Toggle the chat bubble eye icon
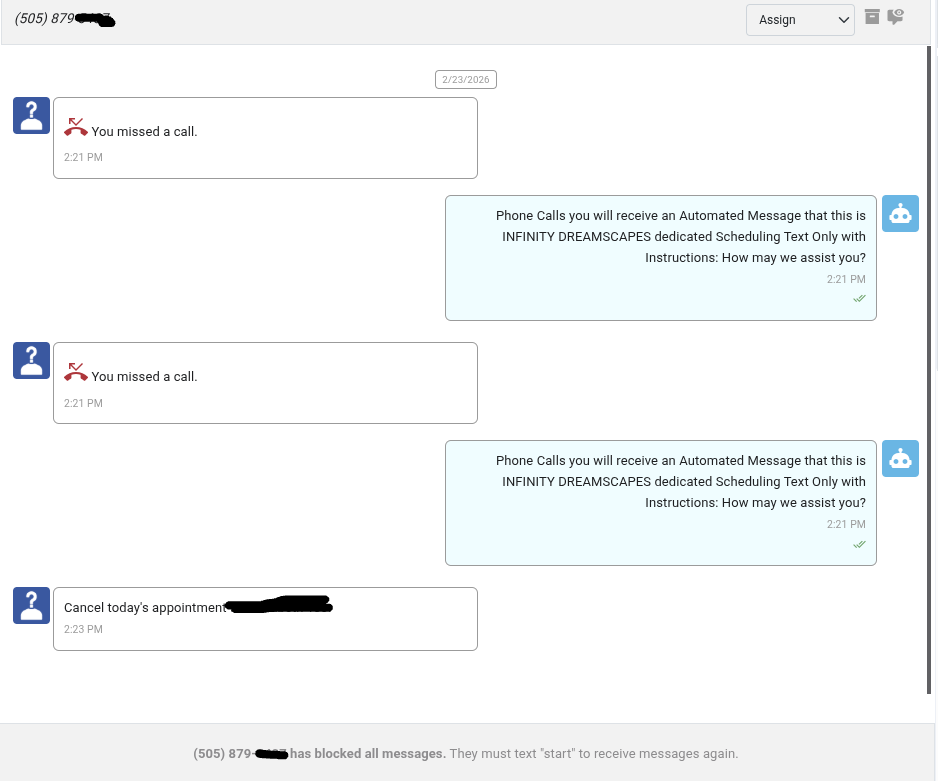Viewport: 938px width, 781px height. point(896,16)
